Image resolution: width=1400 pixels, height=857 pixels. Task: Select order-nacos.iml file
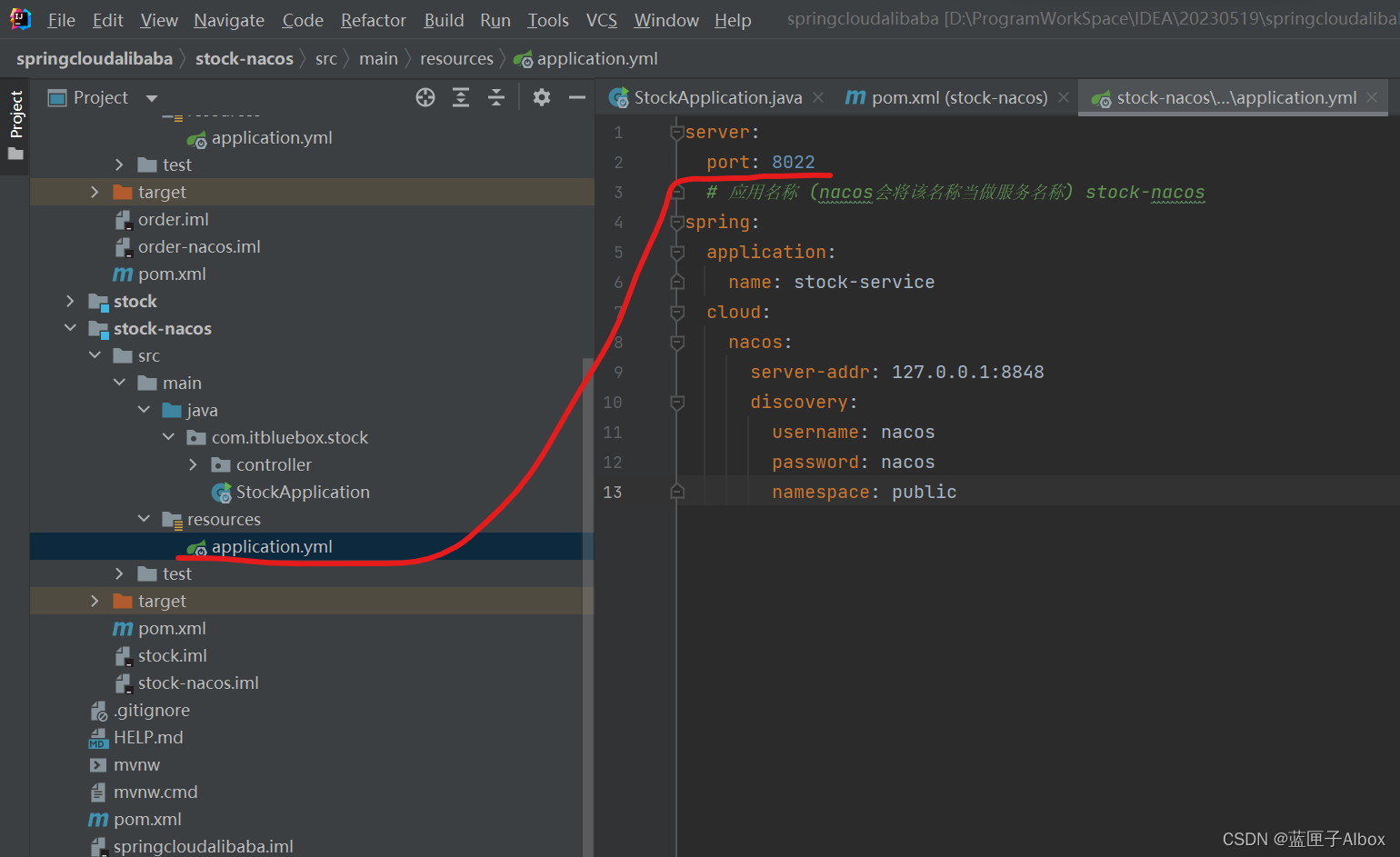coord(188,246)
